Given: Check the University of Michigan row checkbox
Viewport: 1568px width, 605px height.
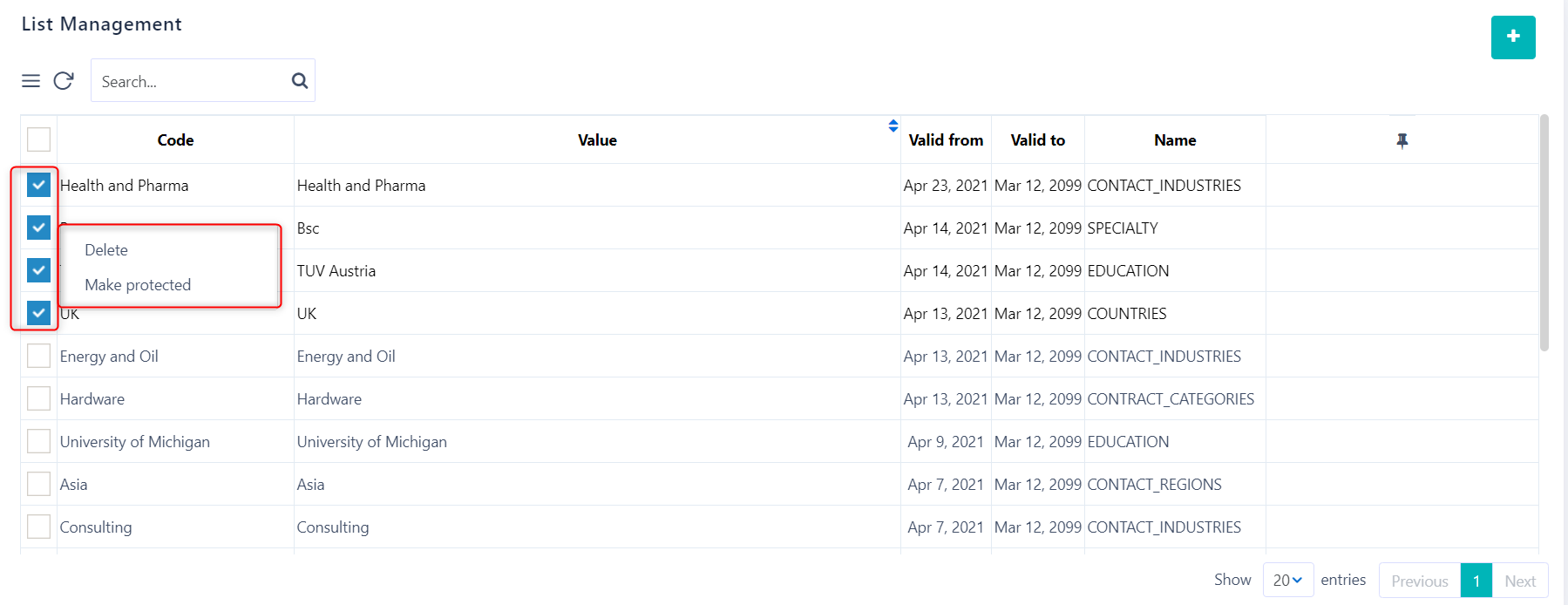Looking at the screenshot, I should click(x=39, y=441).
